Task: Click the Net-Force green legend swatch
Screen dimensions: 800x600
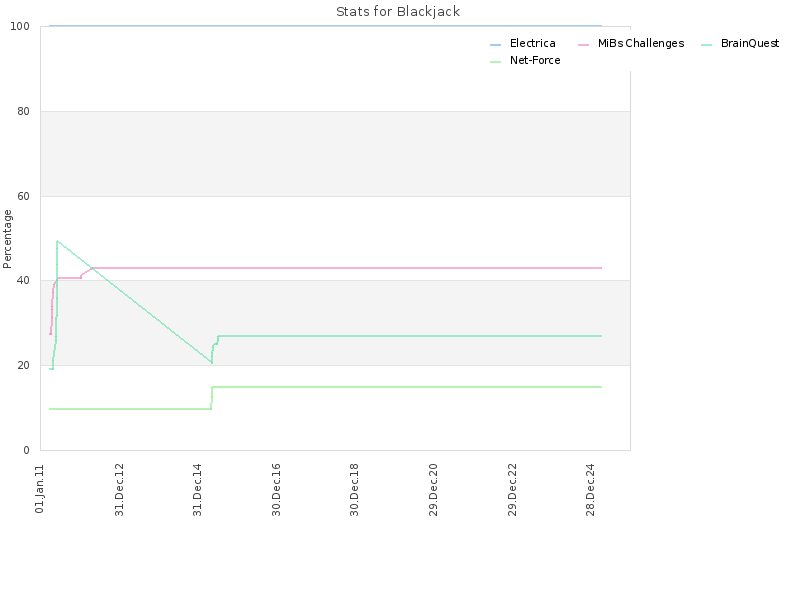Action: coord(495,62)
